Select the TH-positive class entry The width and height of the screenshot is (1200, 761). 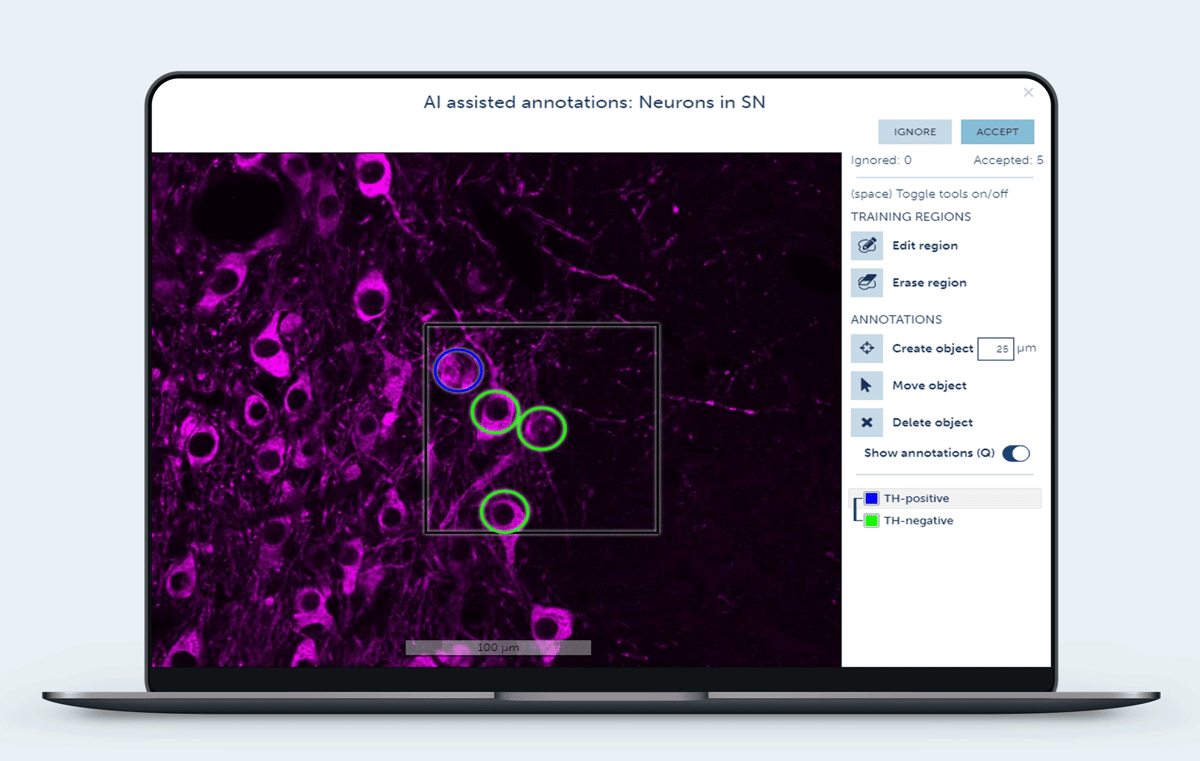[x=915, y=498]
